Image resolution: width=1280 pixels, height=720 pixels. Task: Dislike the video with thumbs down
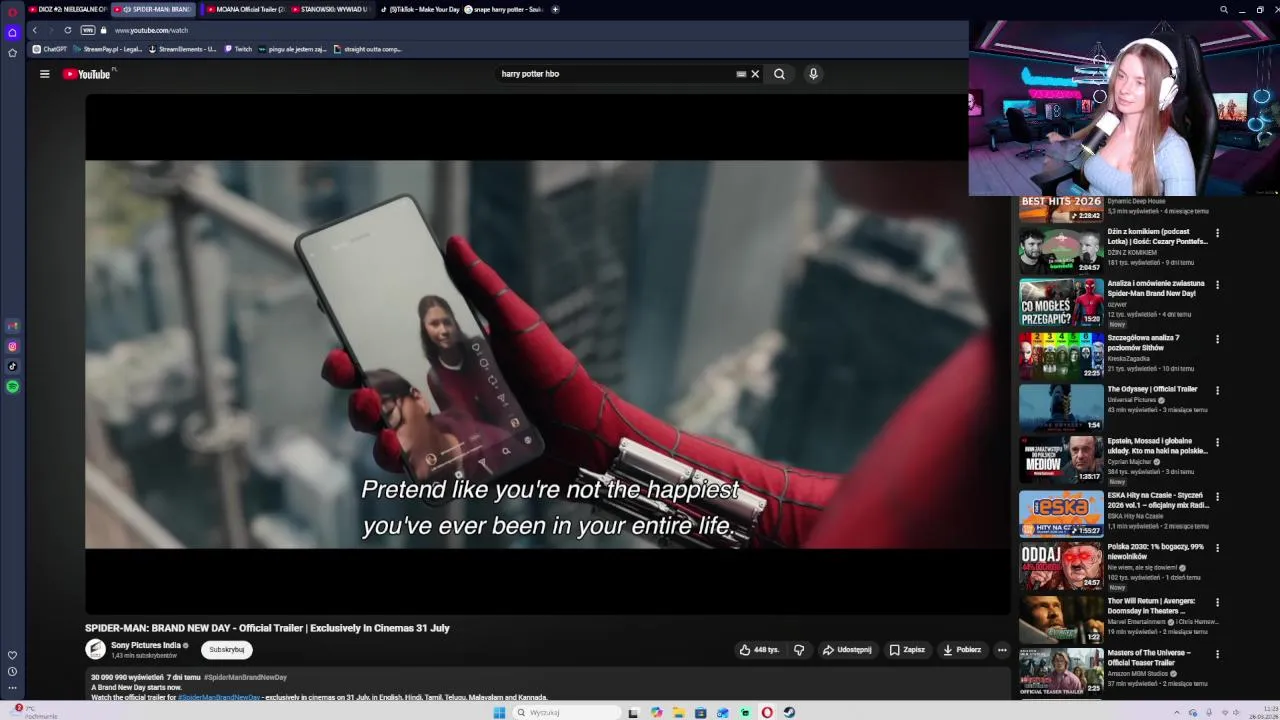point(798,650)
